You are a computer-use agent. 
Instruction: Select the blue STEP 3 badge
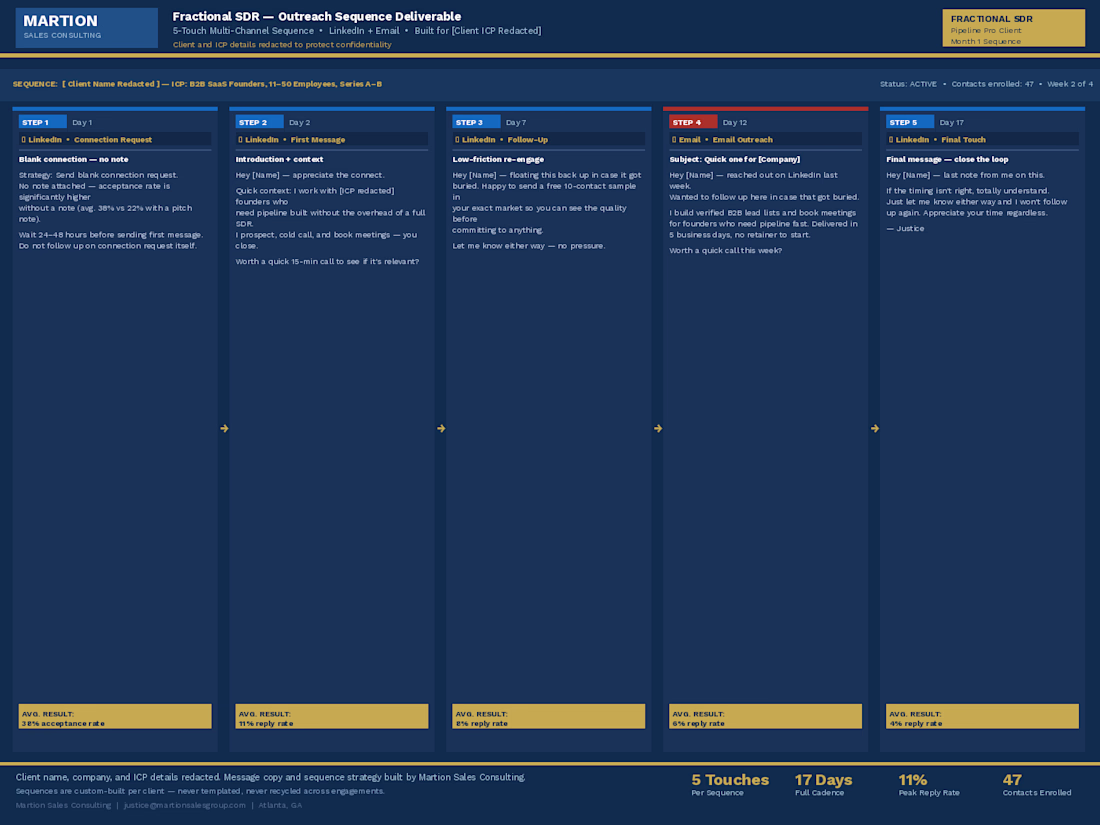pos(476,122)
